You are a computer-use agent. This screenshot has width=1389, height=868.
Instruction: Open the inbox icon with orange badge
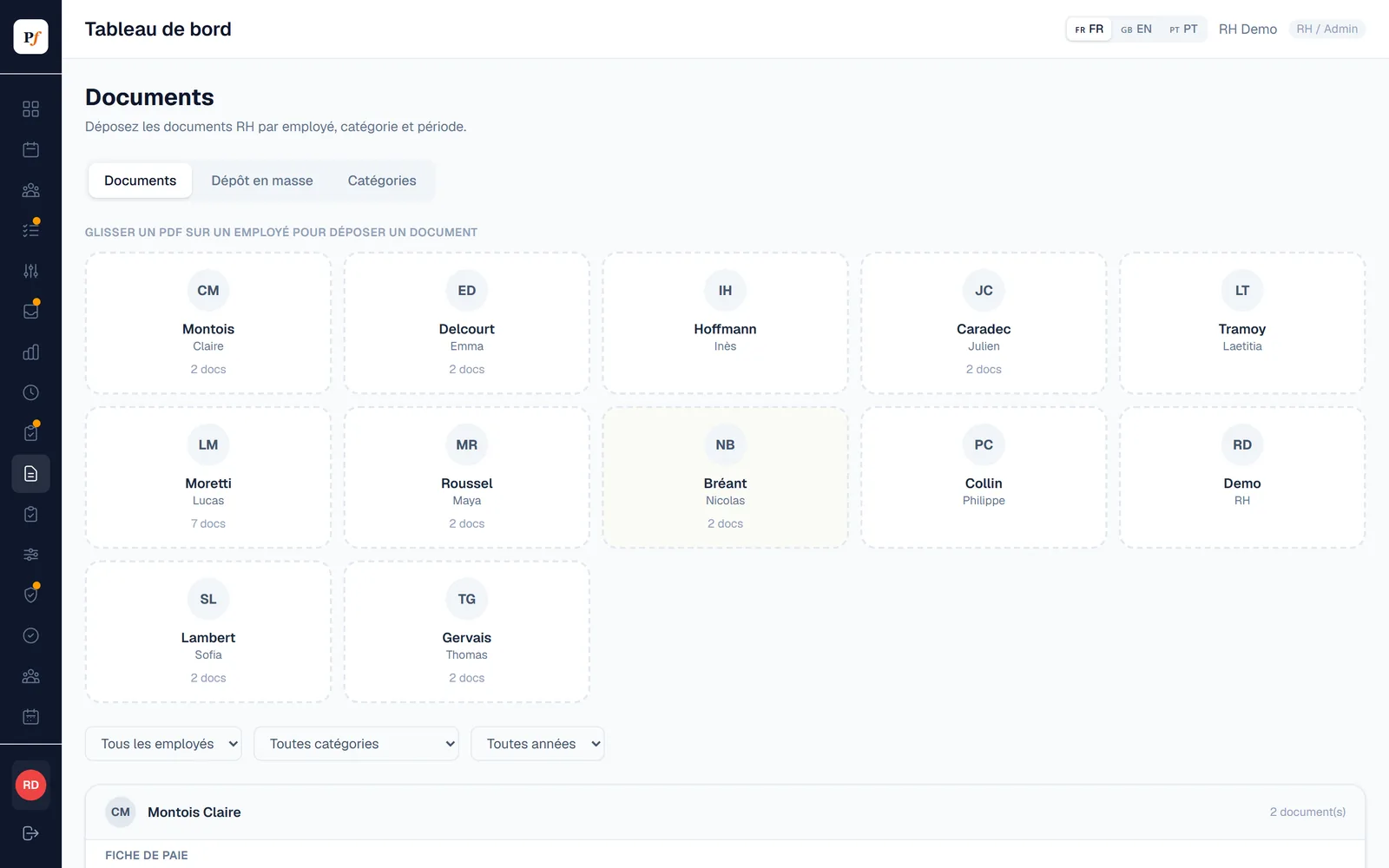[x=30, y=312]
